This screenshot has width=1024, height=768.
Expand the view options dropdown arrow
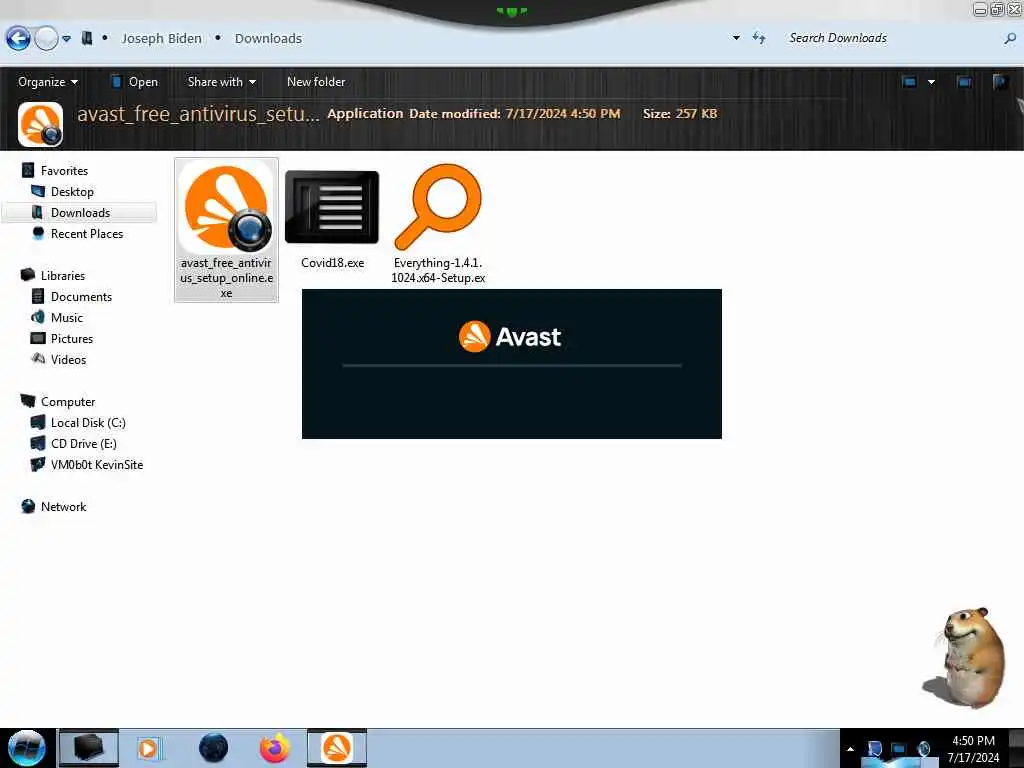tap(931, 82)
